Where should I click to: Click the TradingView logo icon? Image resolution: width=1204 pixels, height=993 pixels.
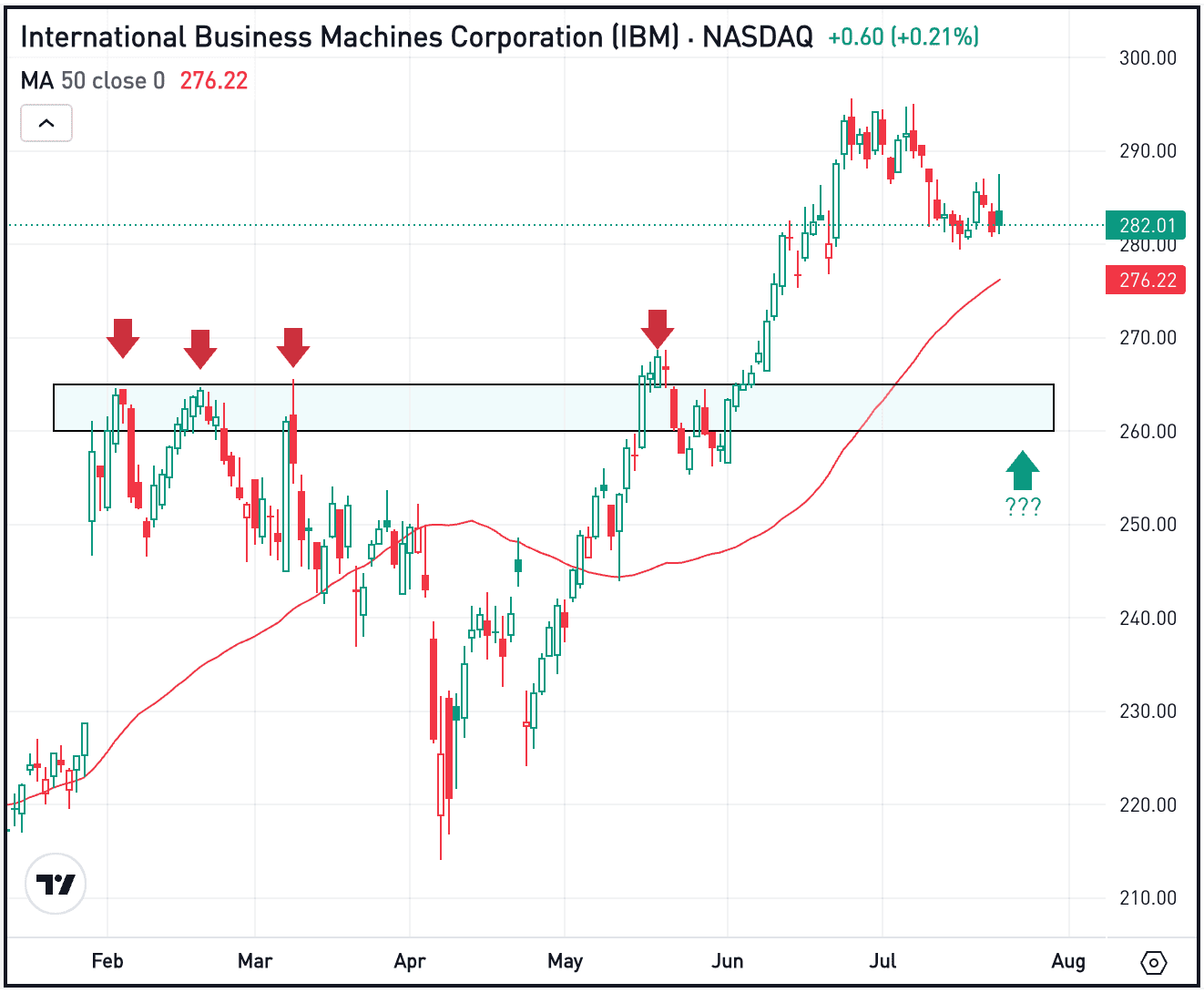[56, 884]
